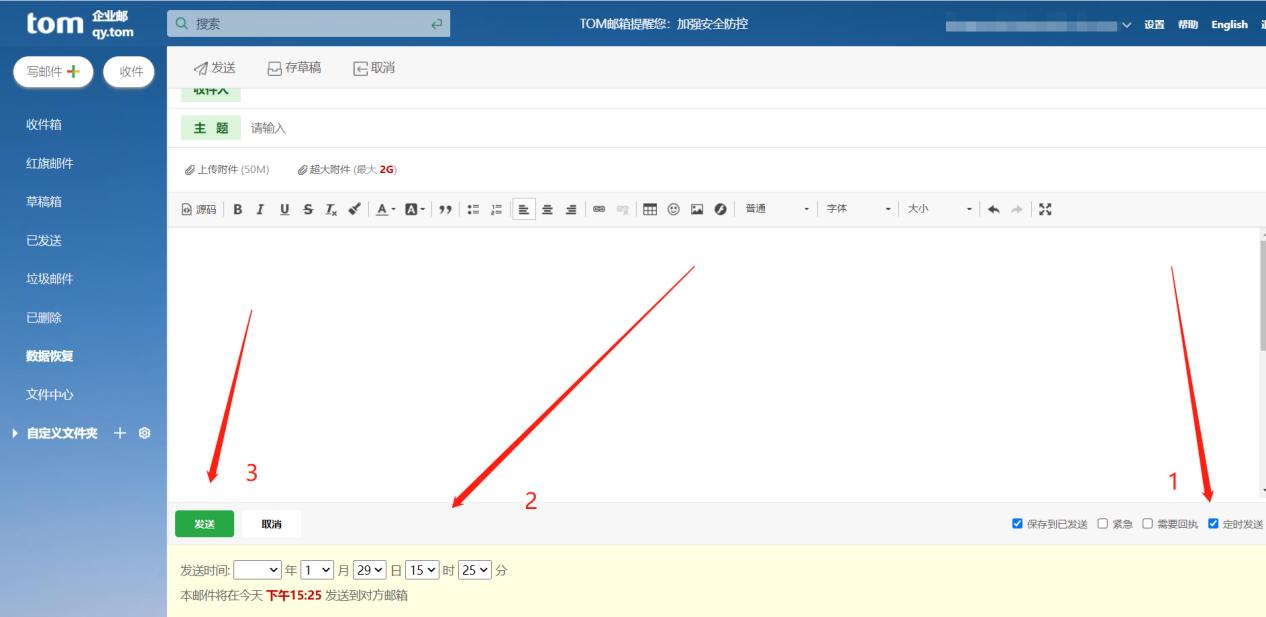Clear text formatting with the Tx icon

point(332,209)
